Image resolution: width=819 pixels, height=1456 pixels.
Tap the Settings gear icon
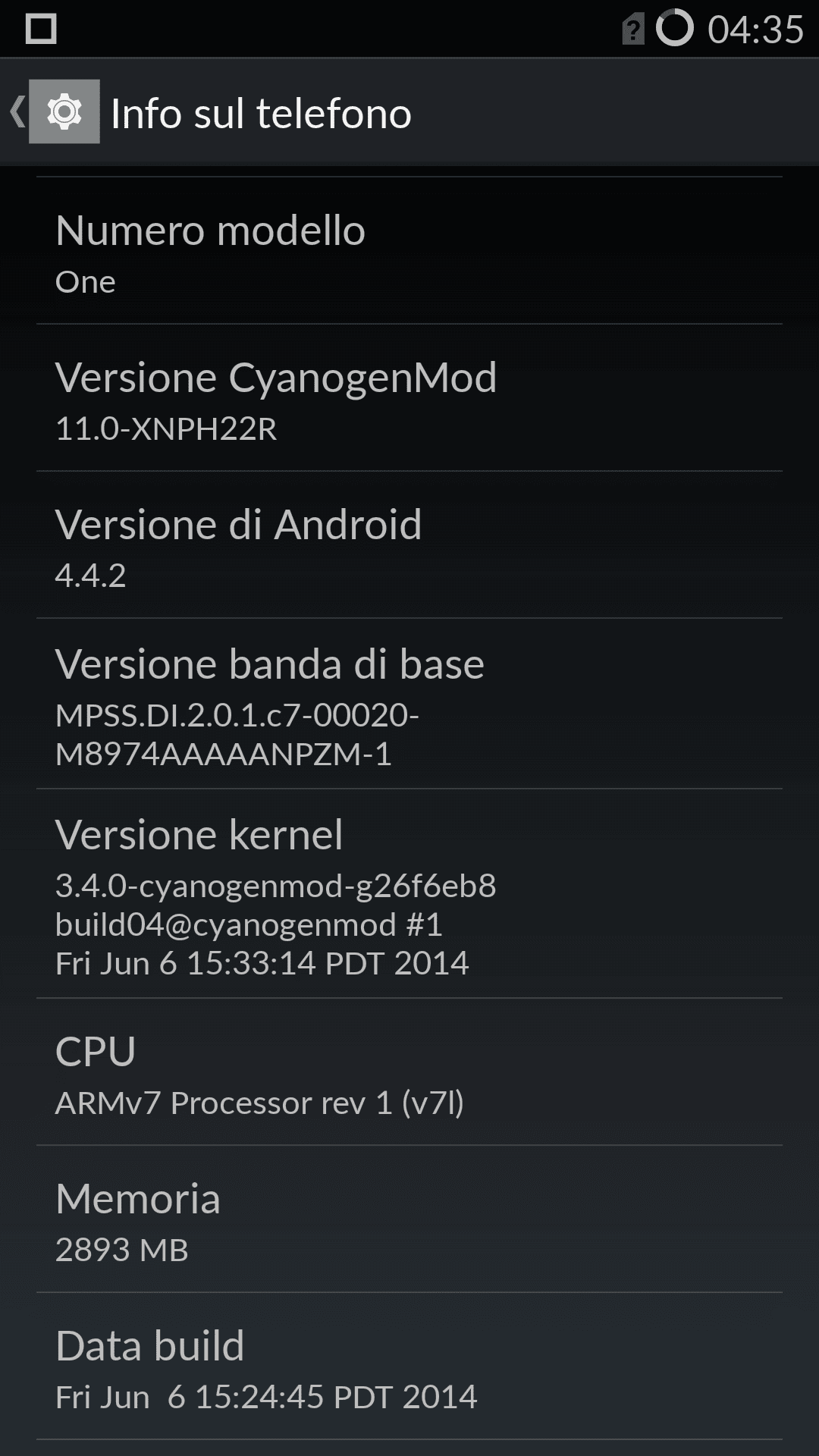pos(64,111)
